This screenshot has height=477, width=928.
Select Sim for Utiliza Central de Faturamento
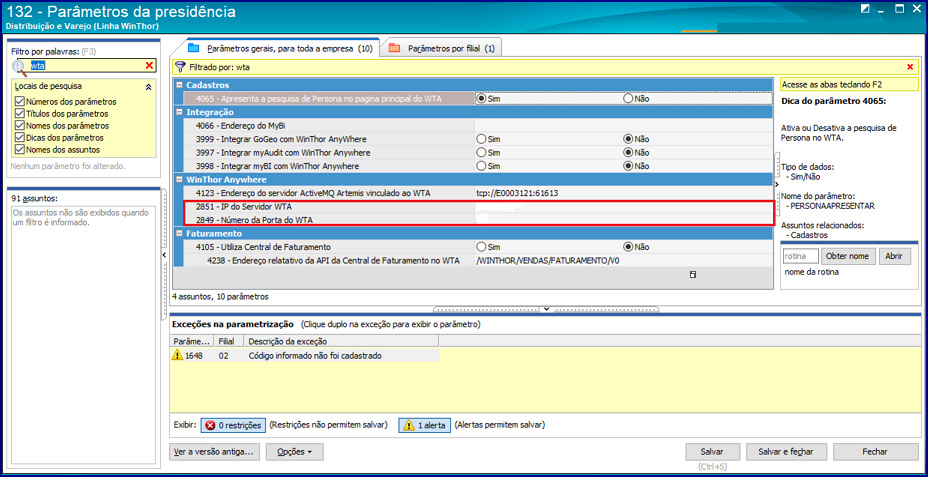[481, 247]
